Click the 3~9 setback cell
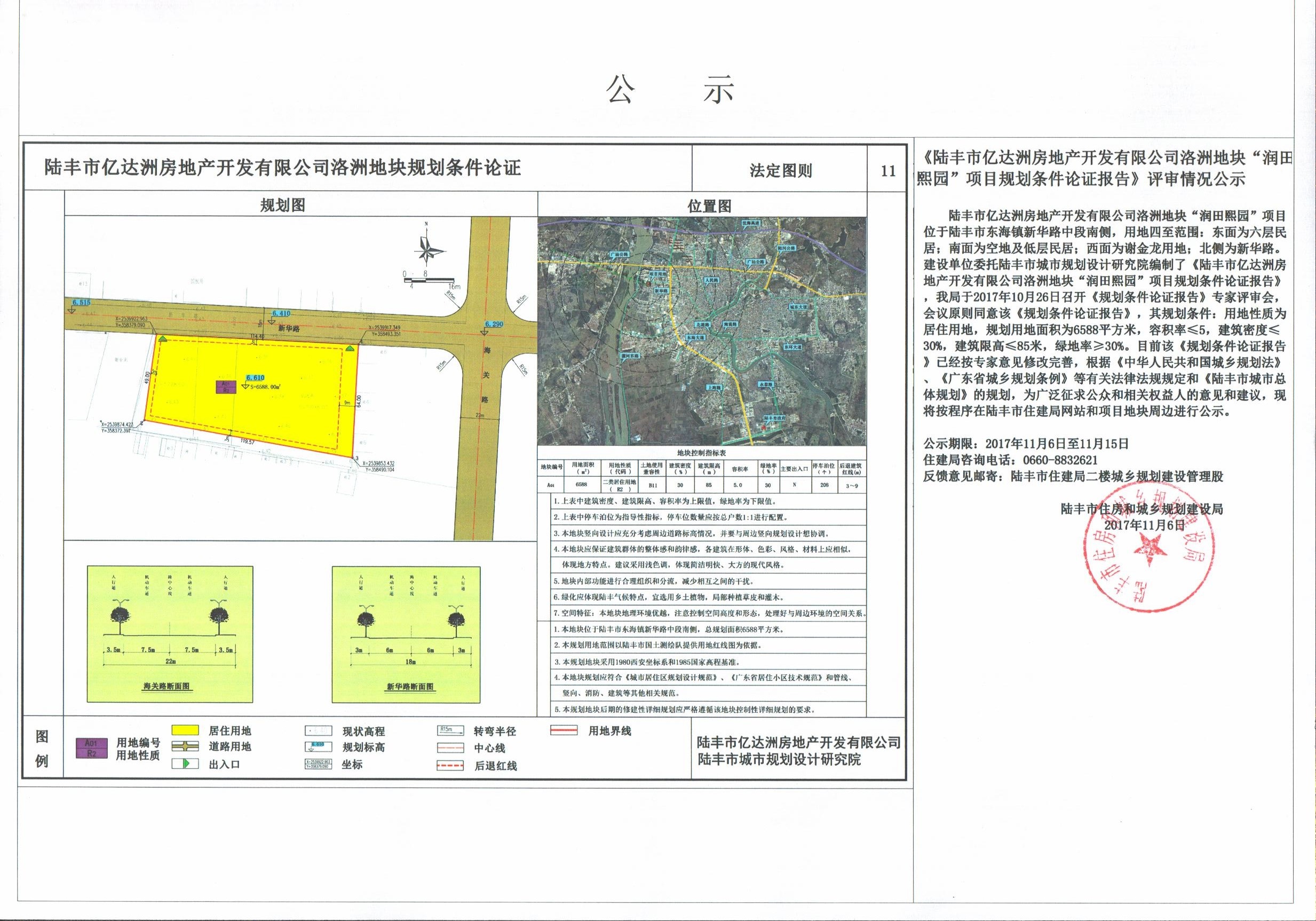 pyautogui.click(x=852, y=485)
